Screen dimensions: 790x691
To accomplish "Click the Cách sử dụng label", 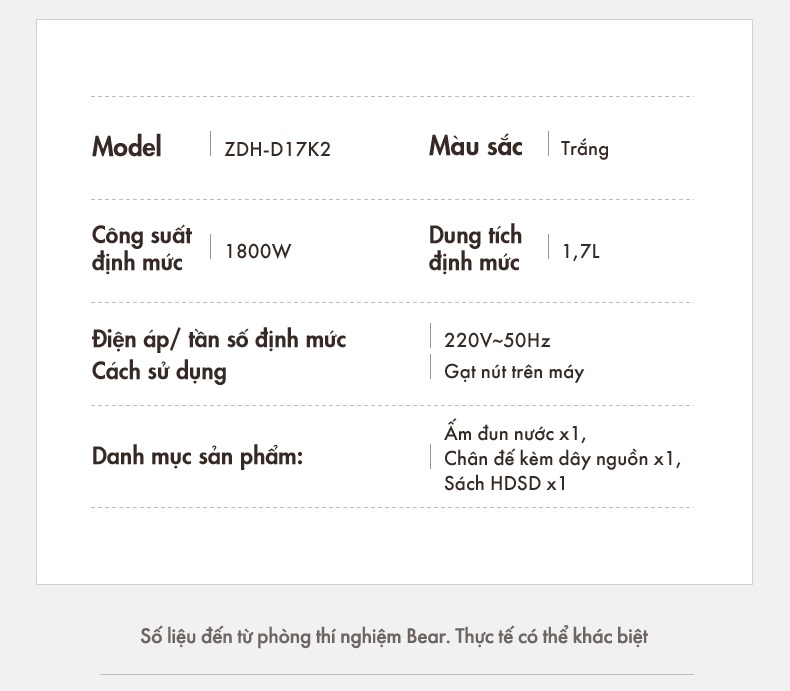I will [159, 372].
